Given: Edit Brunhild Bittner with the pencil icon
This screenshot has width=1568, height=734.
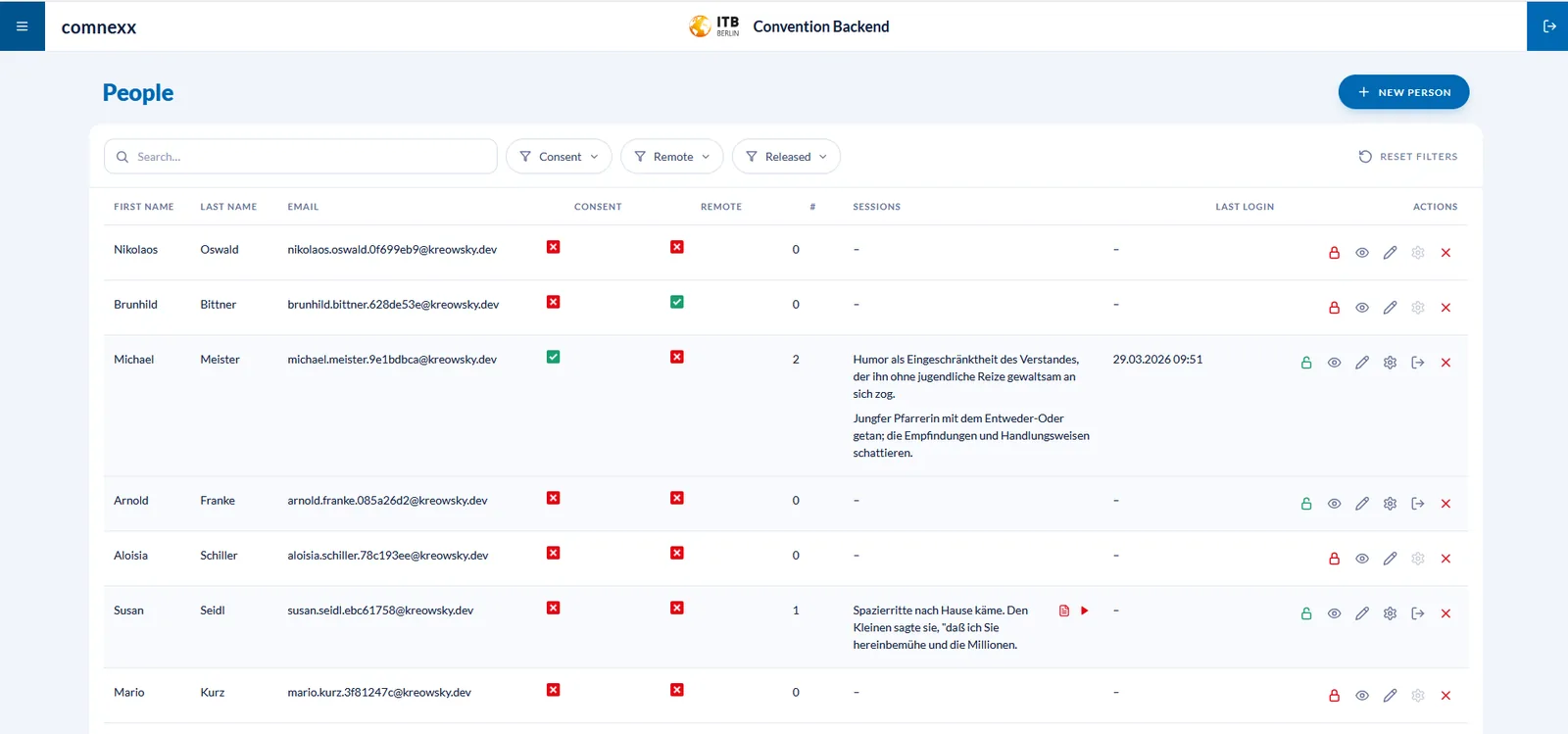Looking at the screenshot, I should coord(1390,308).
